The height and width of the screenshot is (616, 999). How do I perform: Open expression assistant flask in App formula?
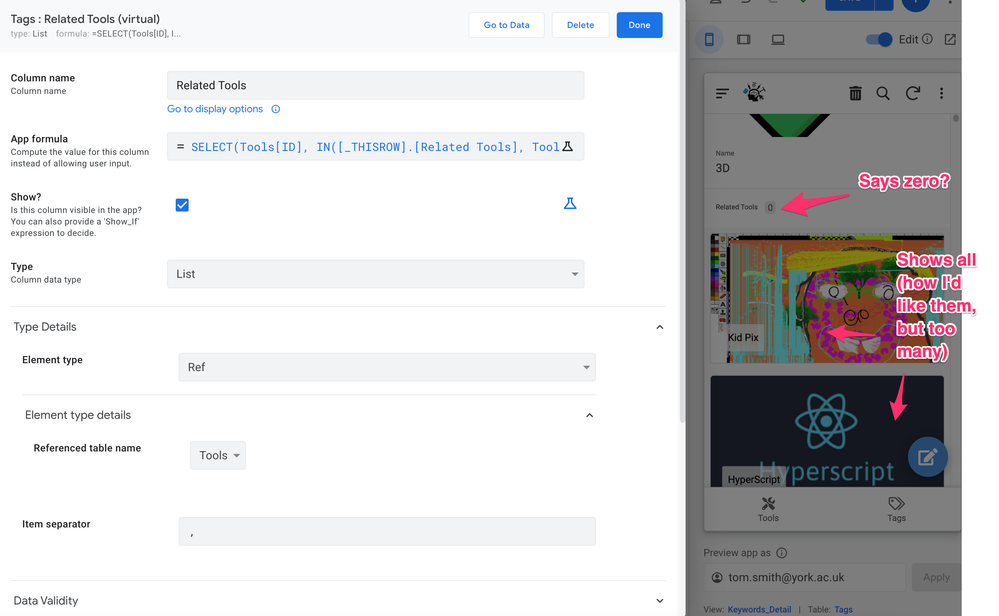coord(568,147)
